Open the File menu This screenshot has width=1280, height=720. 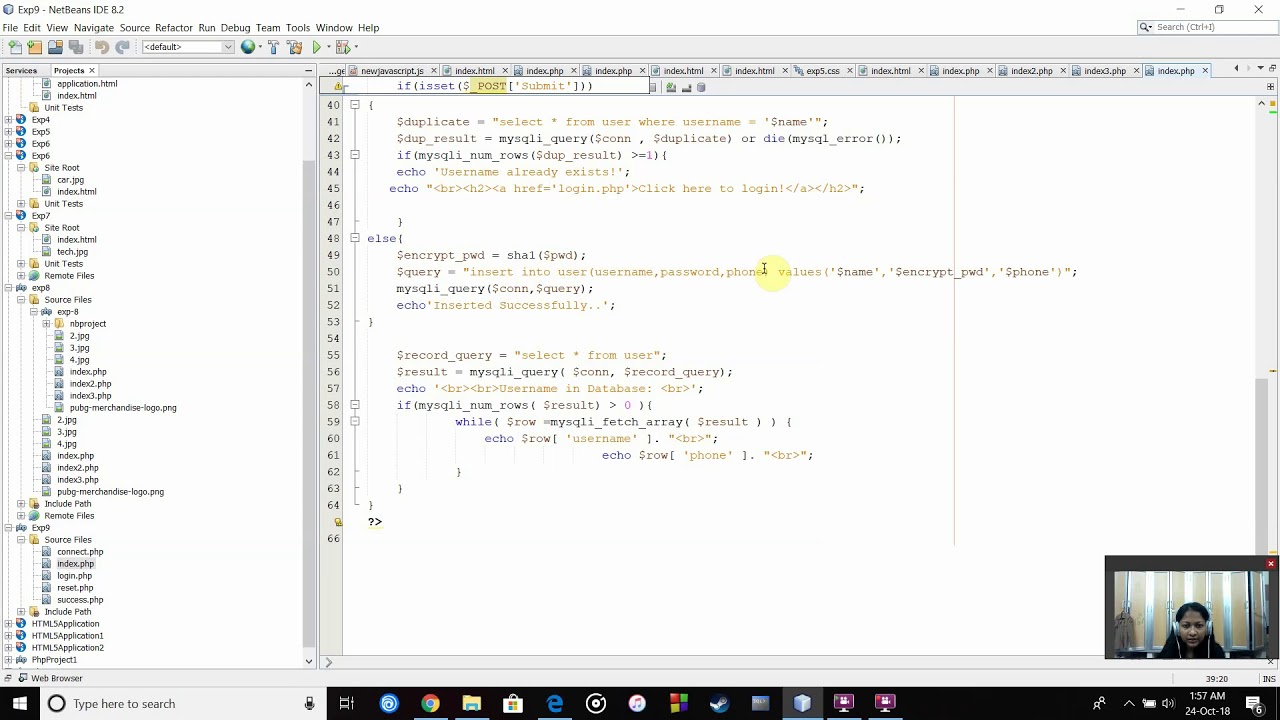pyautogui.click(x=10, y=28)
